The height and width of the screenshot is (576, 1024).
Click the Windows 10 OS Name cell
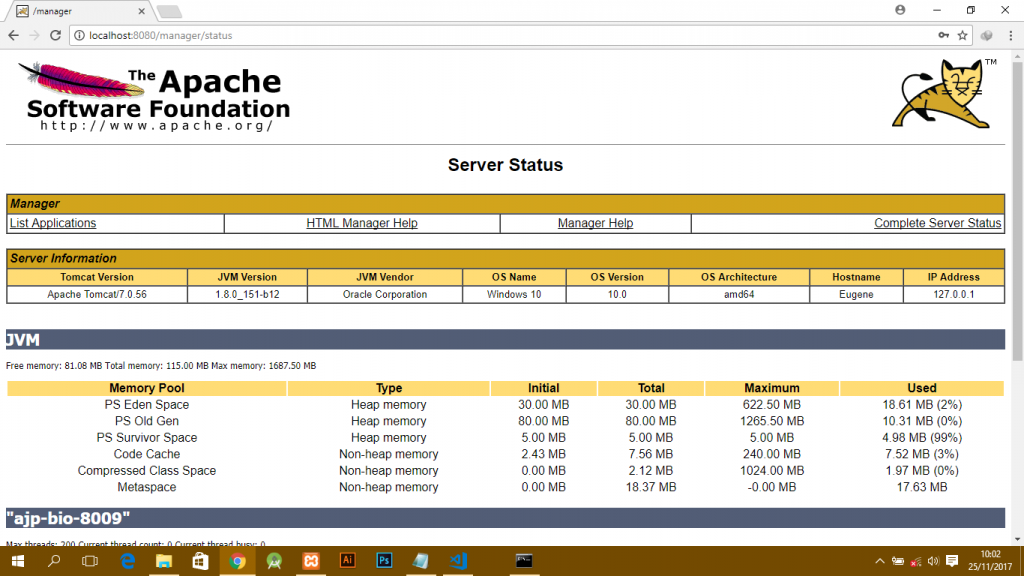coord(514,295)
